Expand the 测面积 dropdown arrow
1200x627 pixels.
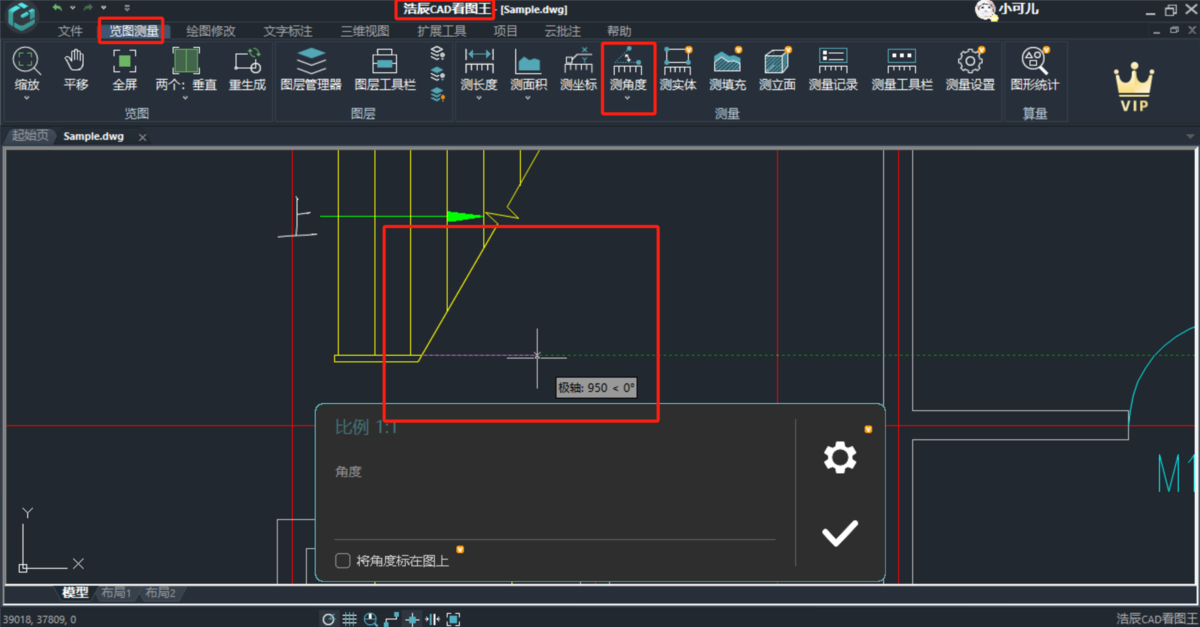point(528,98)
